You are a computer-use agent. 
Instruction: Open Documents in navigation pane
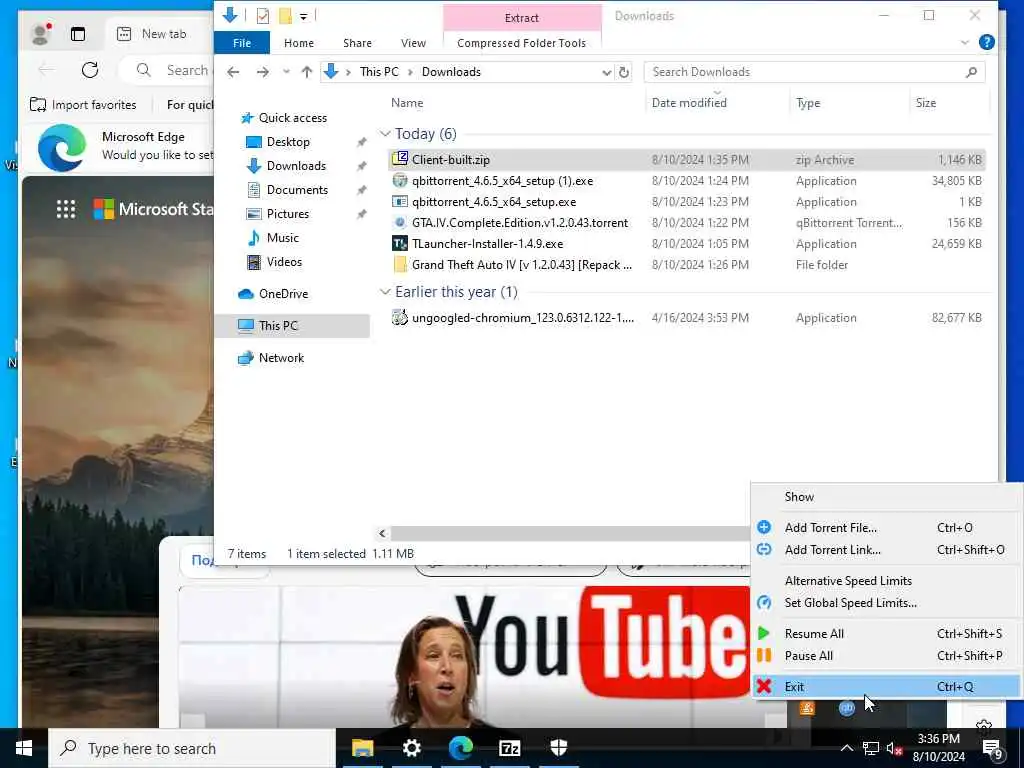point(297,190)
